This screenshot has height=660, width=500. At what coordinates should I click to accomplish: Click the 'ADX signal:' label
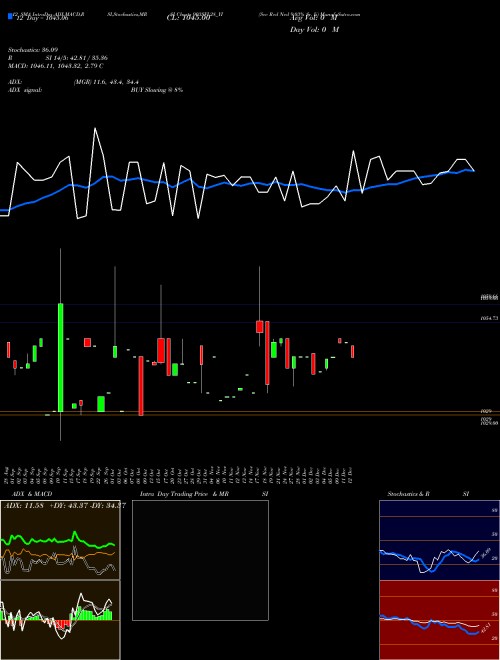[x=24, y=90]
